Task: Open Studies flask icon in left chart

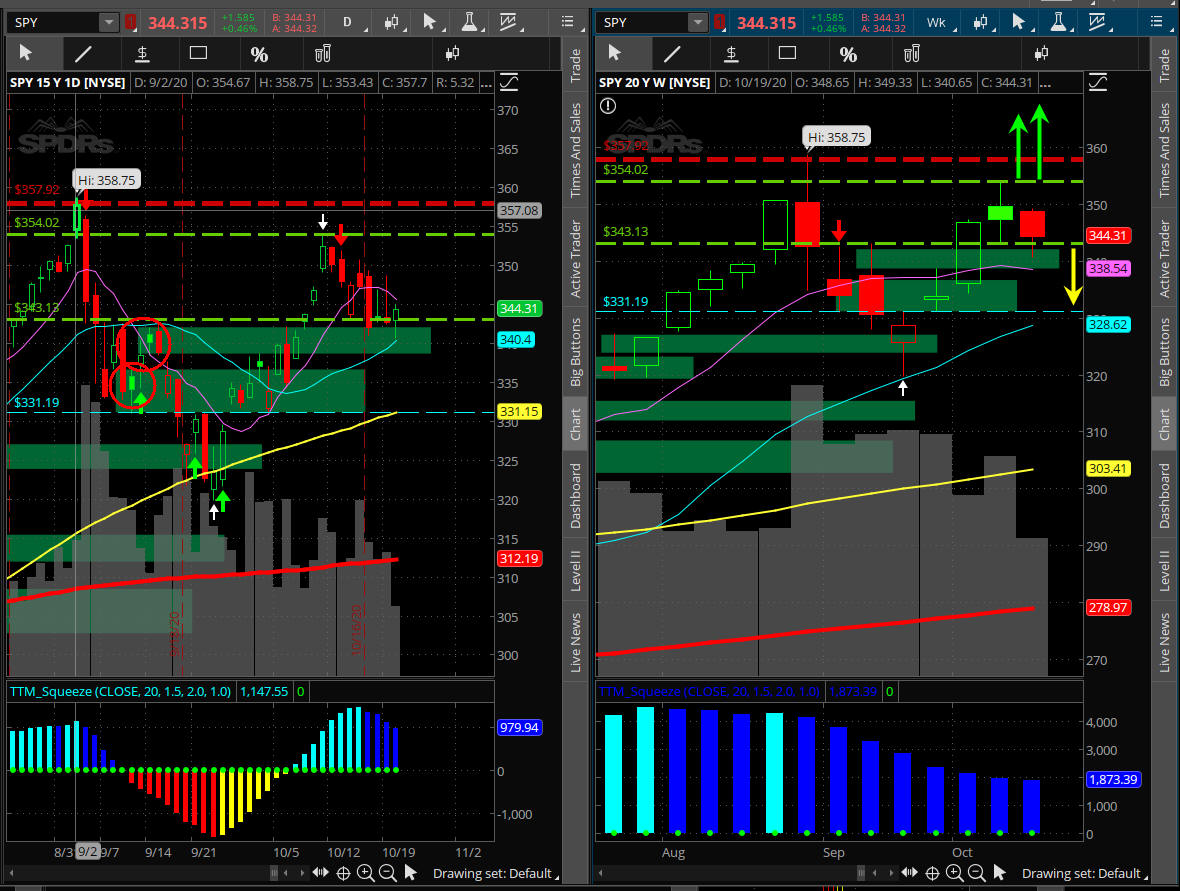Action: click(470, 23)
